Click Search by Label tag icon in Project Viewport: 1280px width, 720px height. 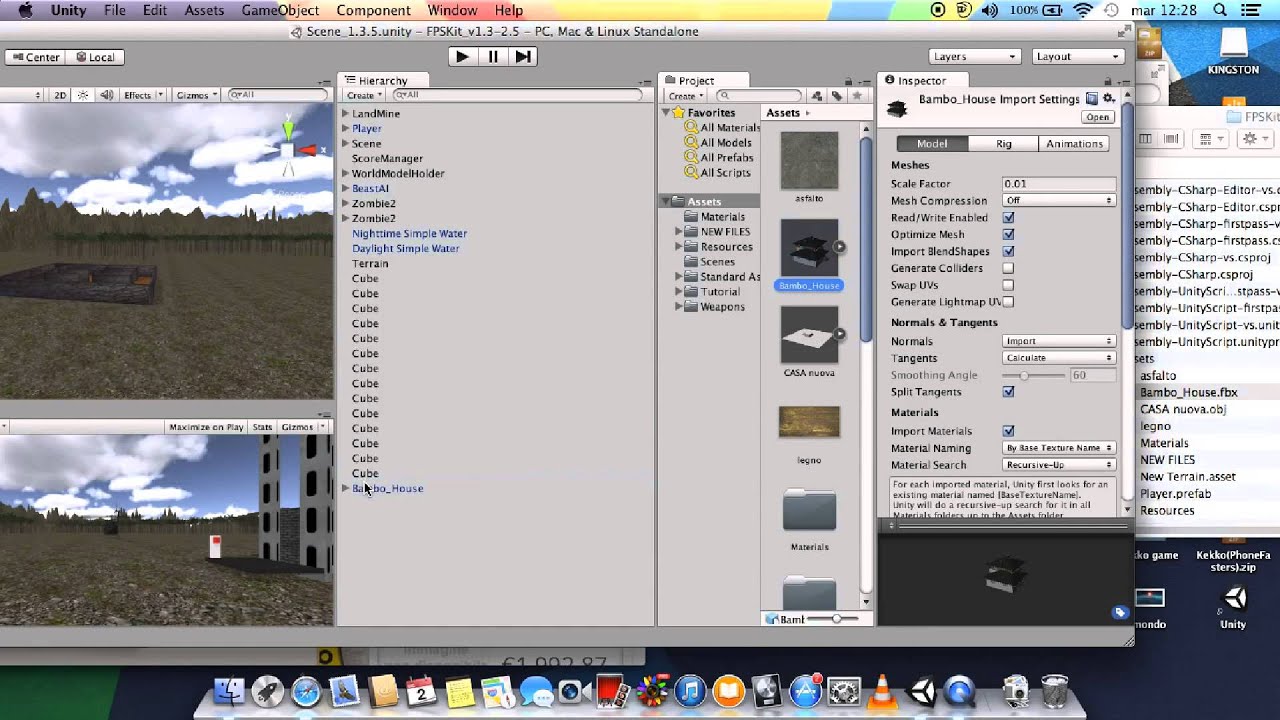pyautogui.click(x=836, y=96)
